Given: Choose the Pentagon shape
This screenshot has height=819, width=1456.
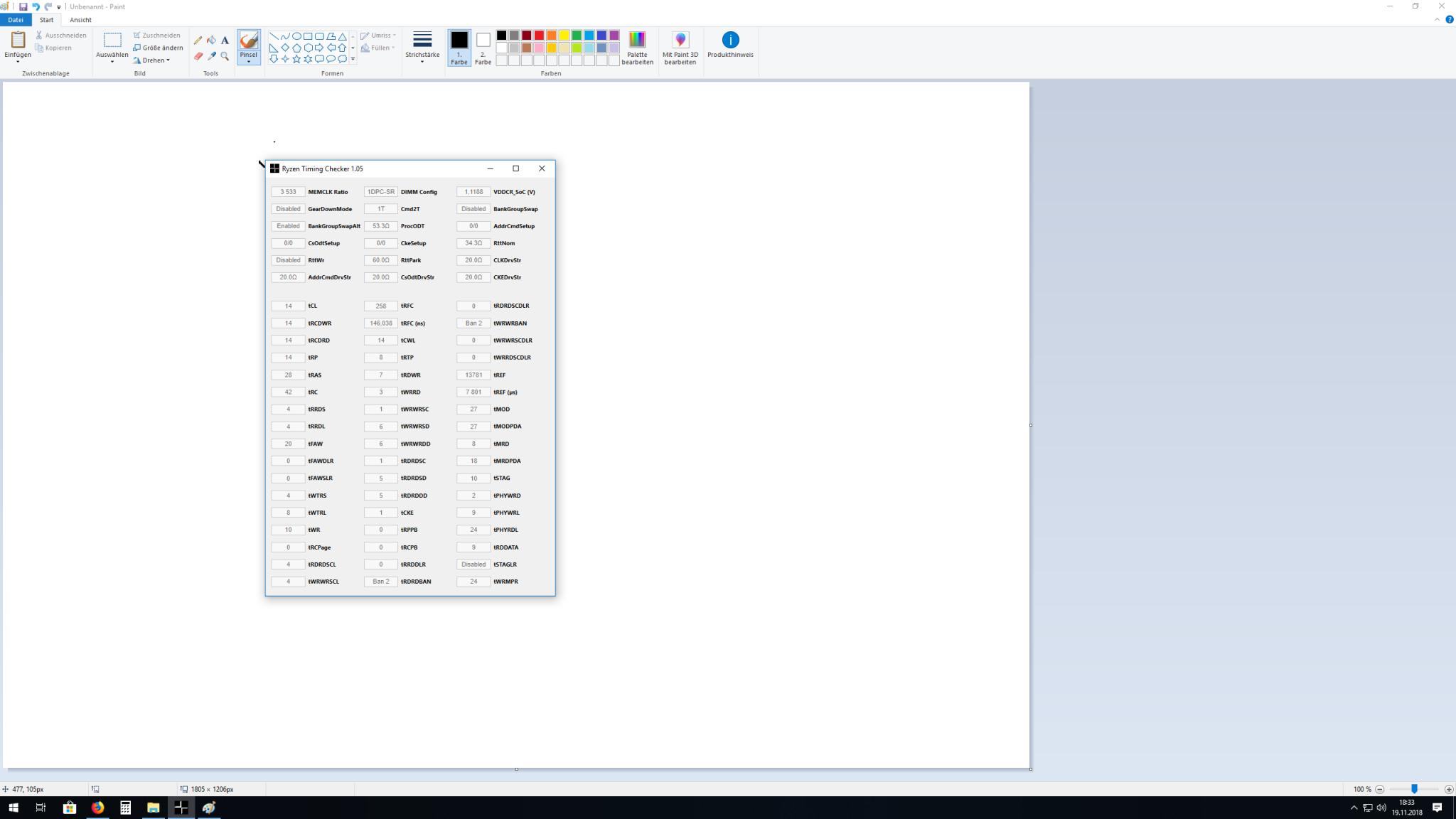Looking at the screenshot, I should [296, 48].
